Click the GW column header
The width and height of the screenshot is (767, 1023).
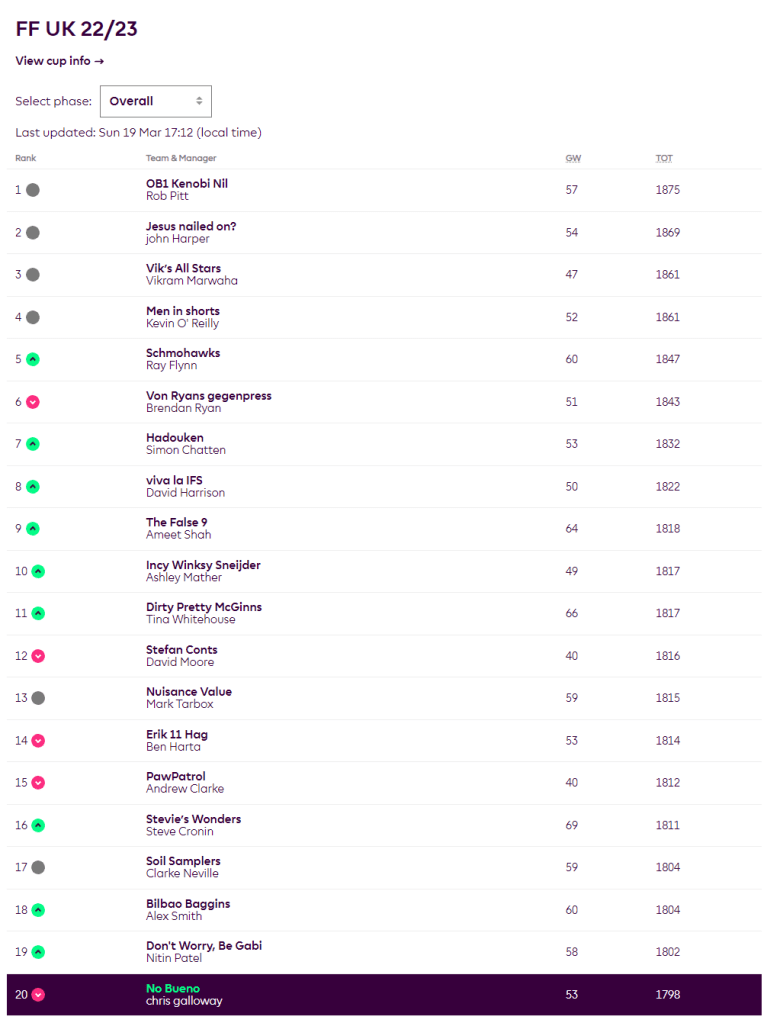[x=571, y=158]
